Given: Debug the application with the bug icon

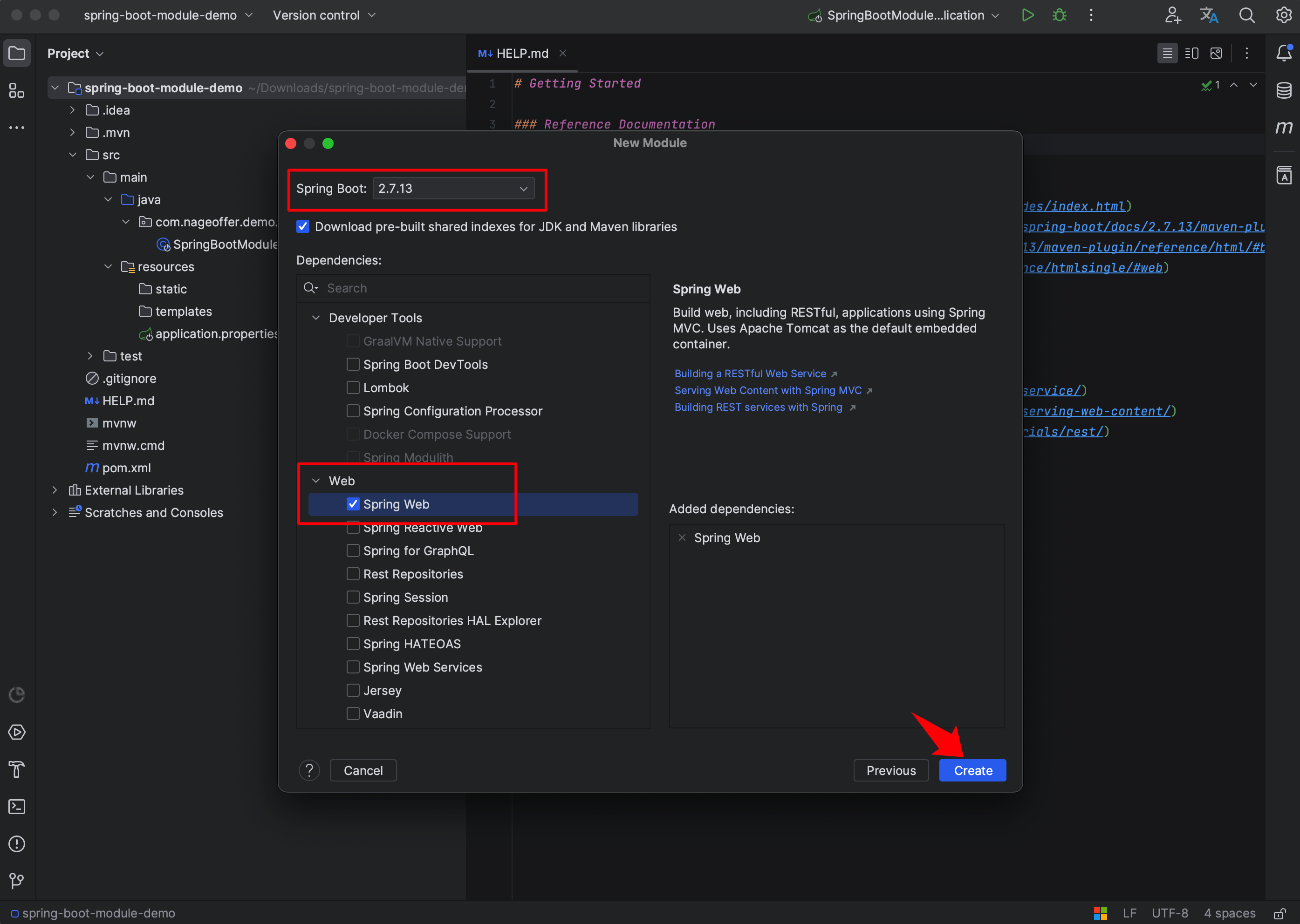Looking at the screenshot, I should 1059,15.
